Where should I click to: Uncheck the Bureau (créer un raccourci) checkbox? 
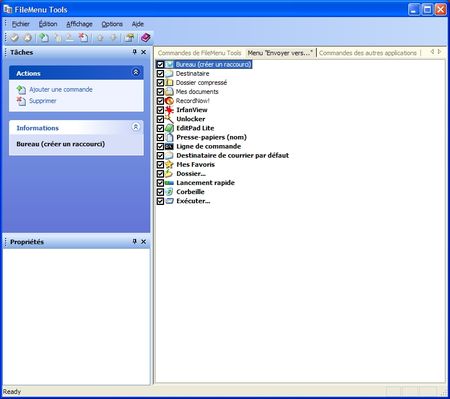(160, 64)
